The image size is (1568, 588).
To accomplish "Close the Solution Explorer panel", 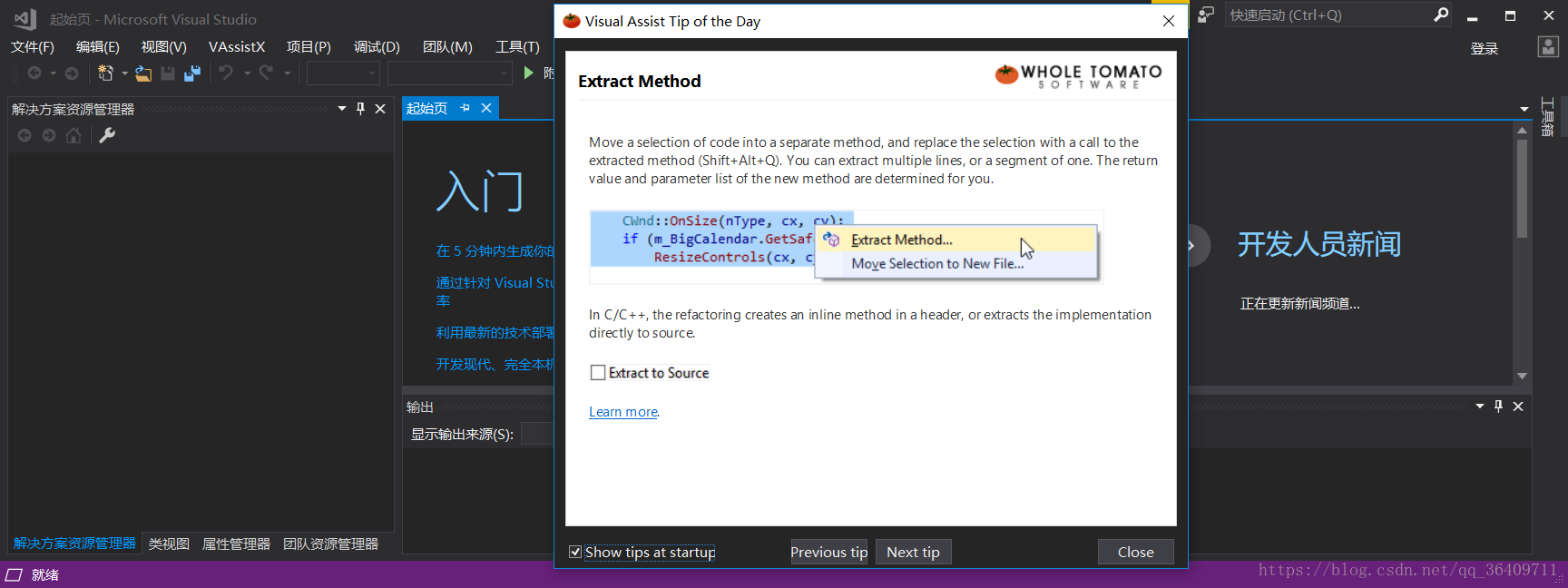I will 380,109.
